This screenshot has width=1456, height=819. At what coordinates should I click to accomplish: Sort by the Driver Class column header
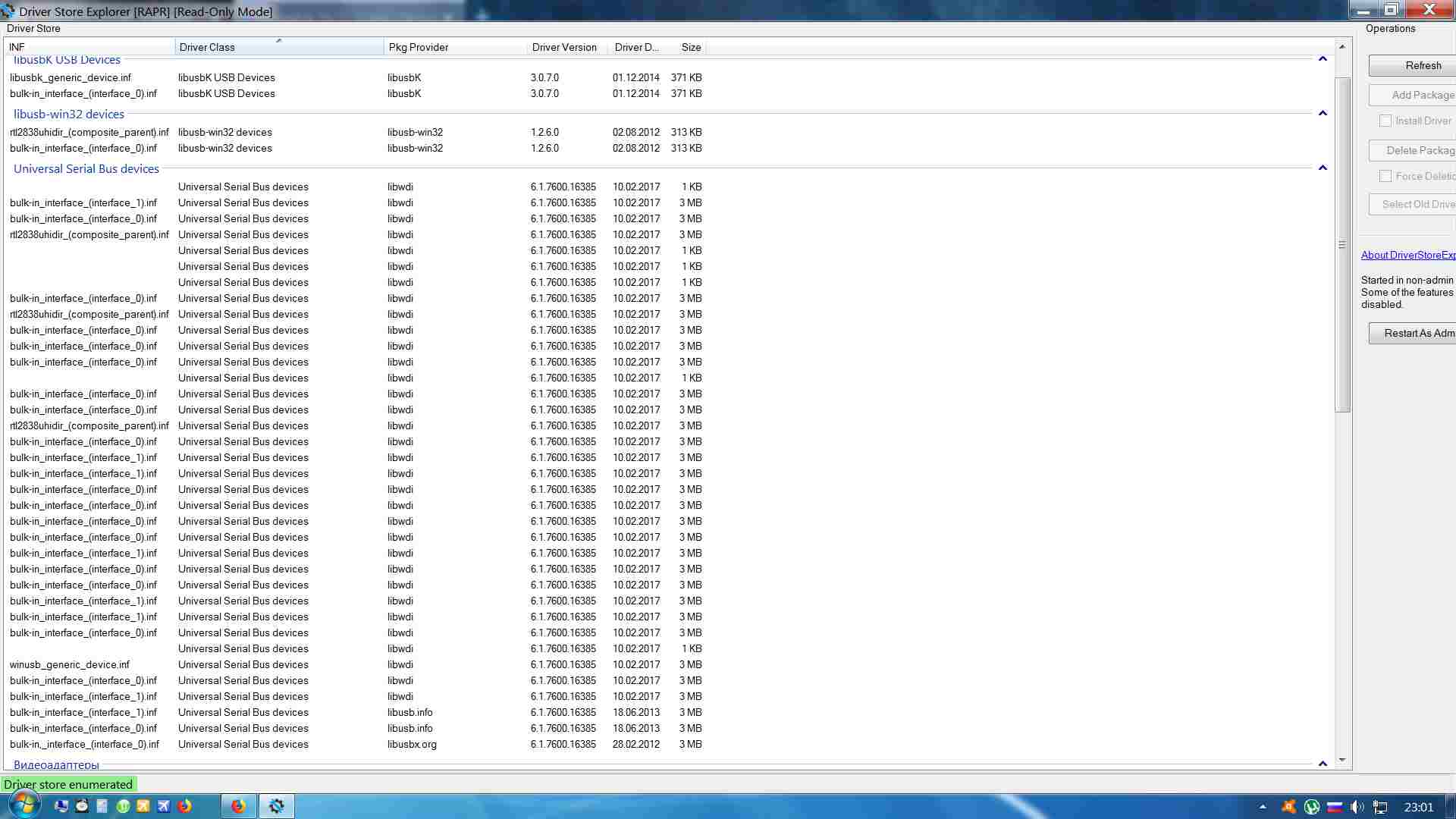coord(279,47)
